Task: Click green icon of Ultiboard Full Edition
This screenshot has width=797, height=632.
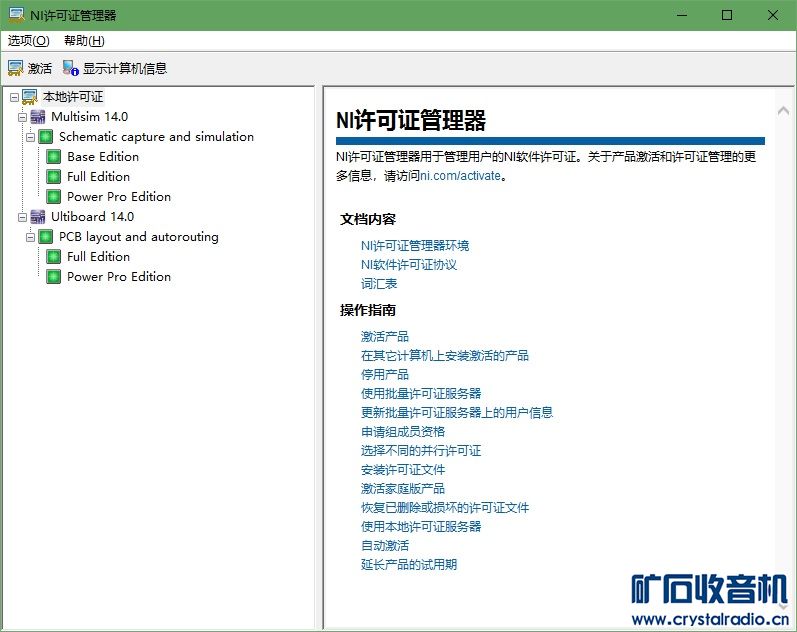Action: (x=53, y=257)
